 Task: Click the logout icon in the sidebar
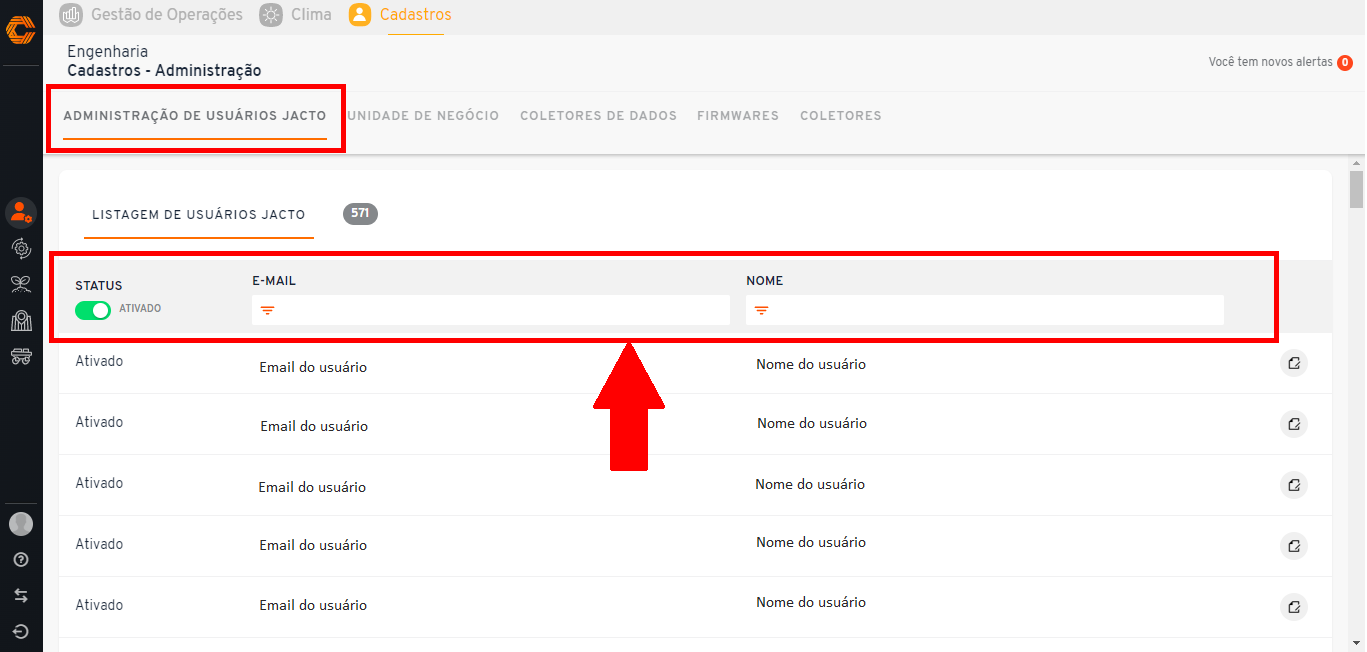(21, 632)
